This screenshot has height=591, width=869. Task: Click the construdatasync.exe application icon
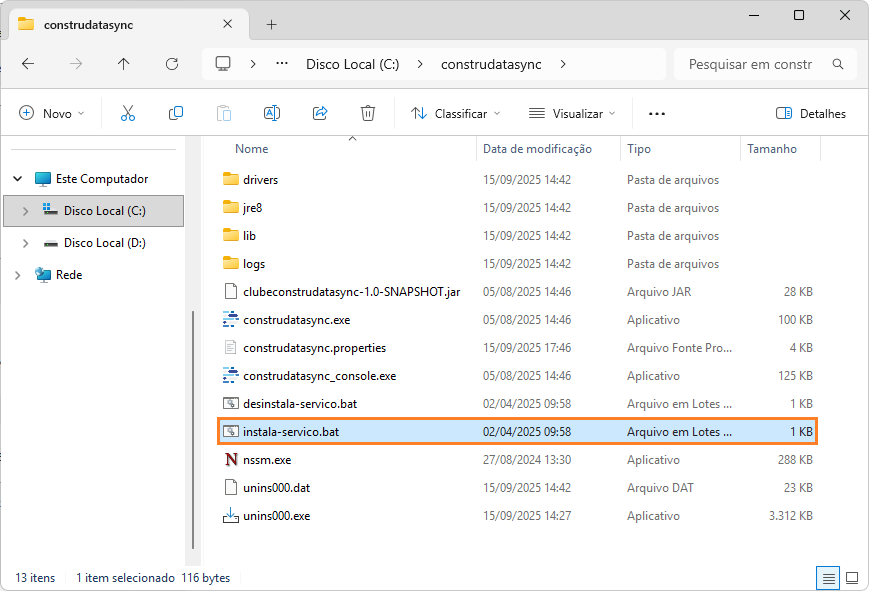231,319
